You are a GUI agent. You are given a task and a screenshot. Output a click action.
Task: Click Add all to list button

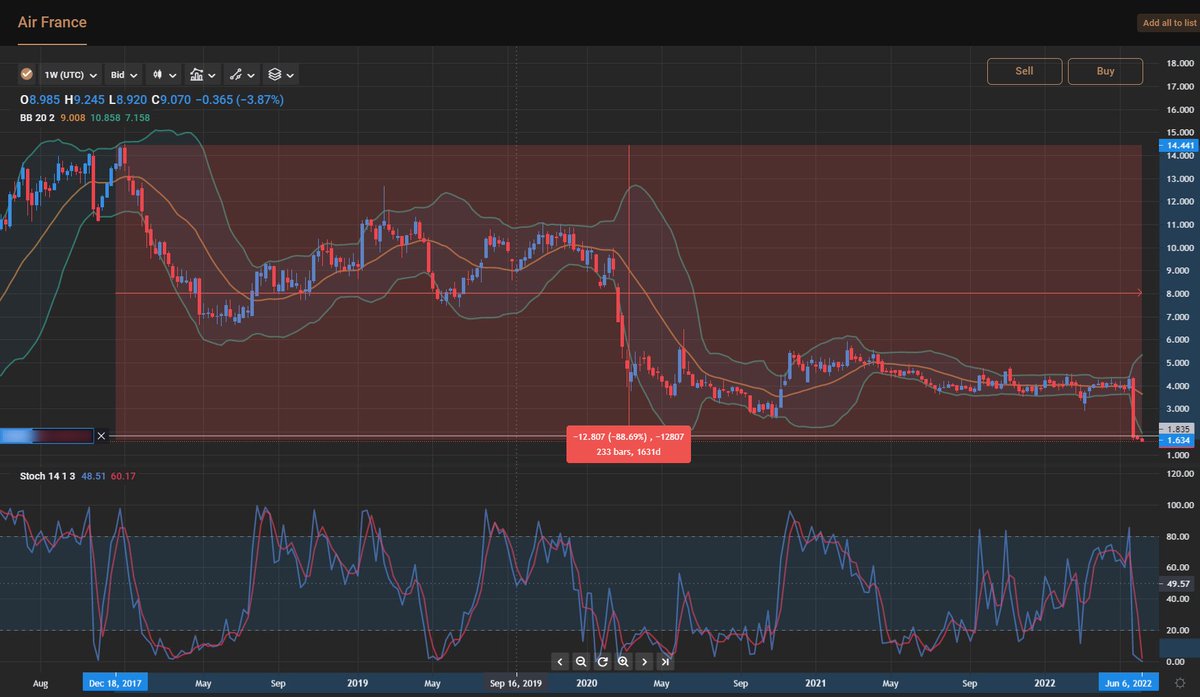point(1167,23)
